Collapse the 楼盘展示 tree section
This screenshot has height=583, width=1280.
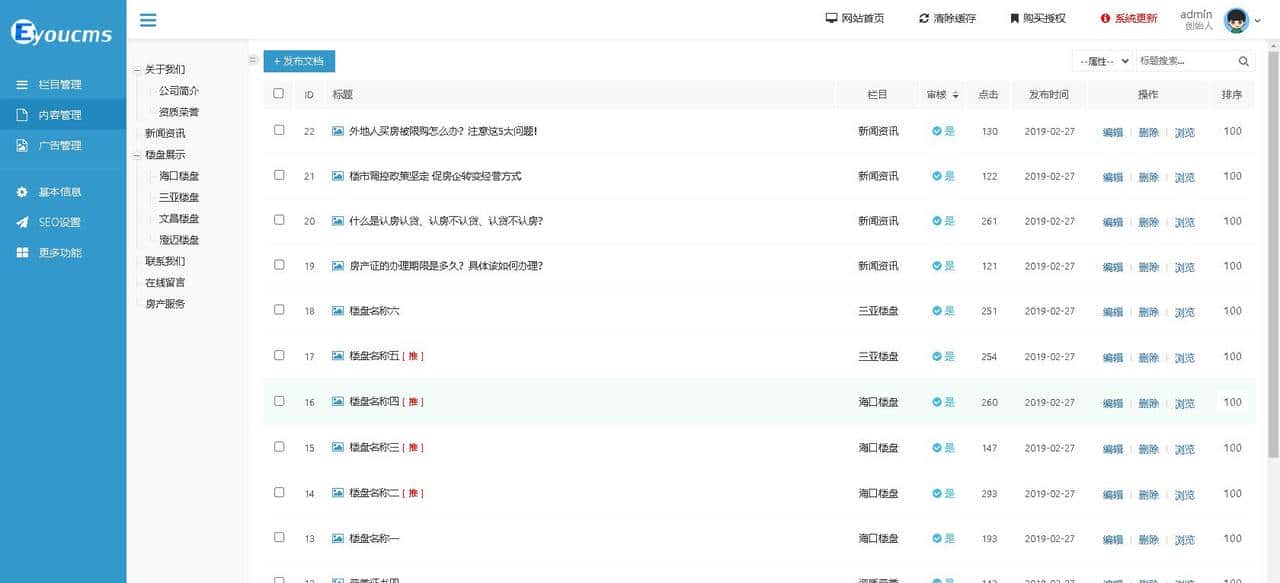pyautogui.click(x=136, y=154)
